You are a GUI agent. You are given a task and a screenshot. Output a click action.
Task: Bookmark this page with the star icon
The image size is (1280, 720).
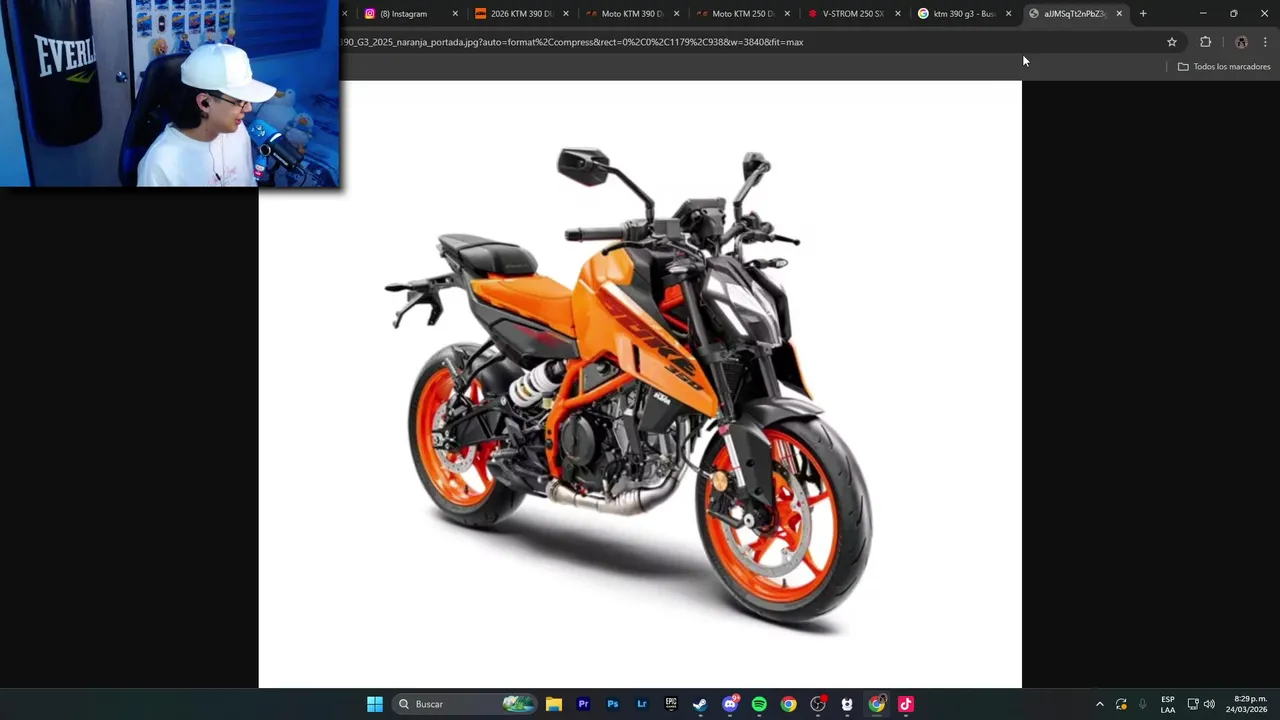pos(1172,42)
